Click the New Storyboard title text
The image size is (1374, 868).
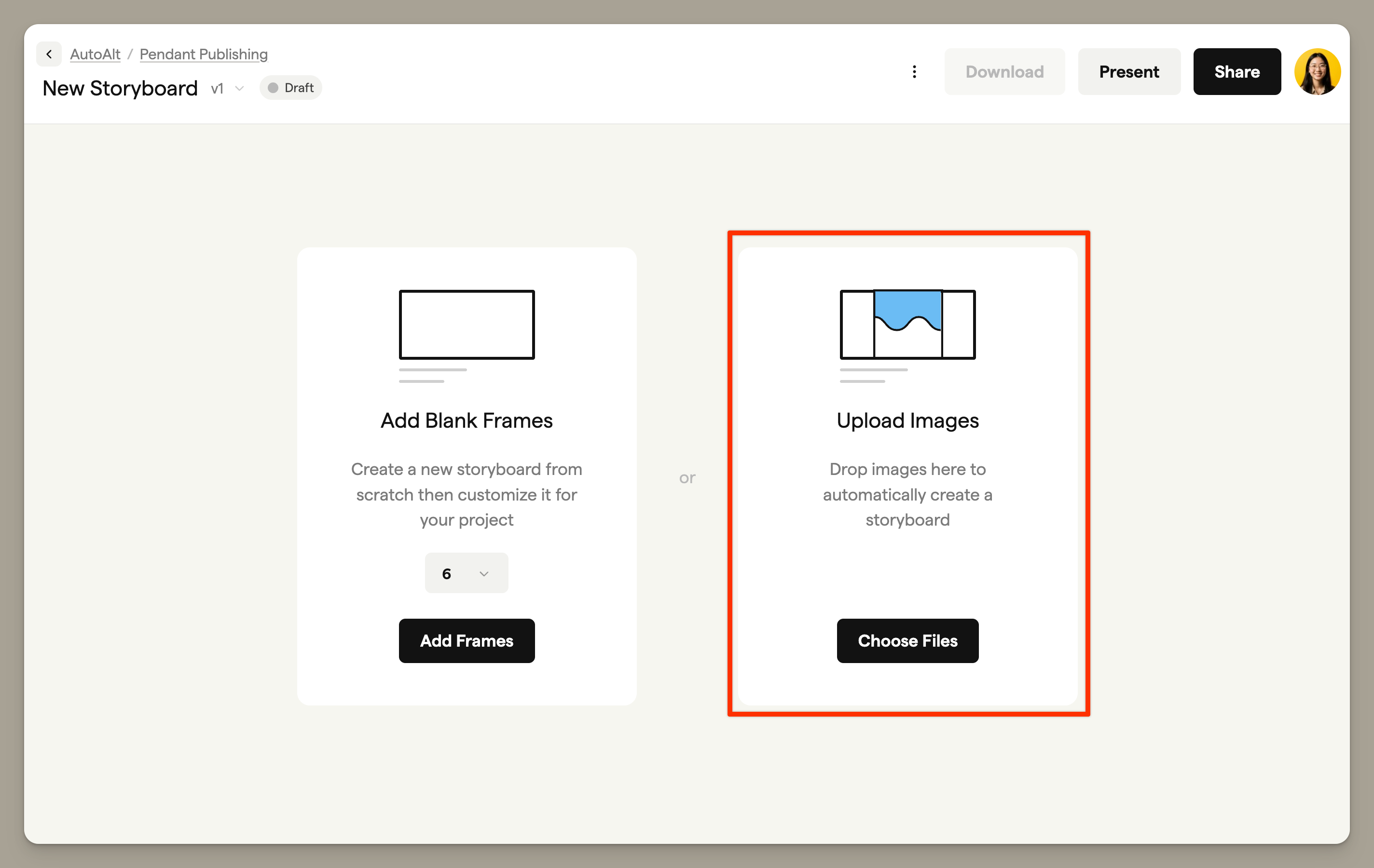[x=120, y=88]
